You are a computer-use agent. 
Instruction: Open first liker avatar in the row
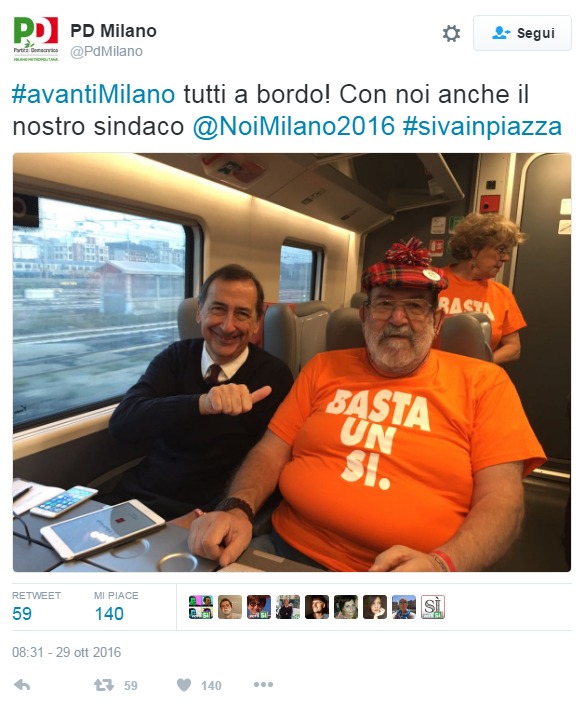pyautogui.click(x=201, y=607)
